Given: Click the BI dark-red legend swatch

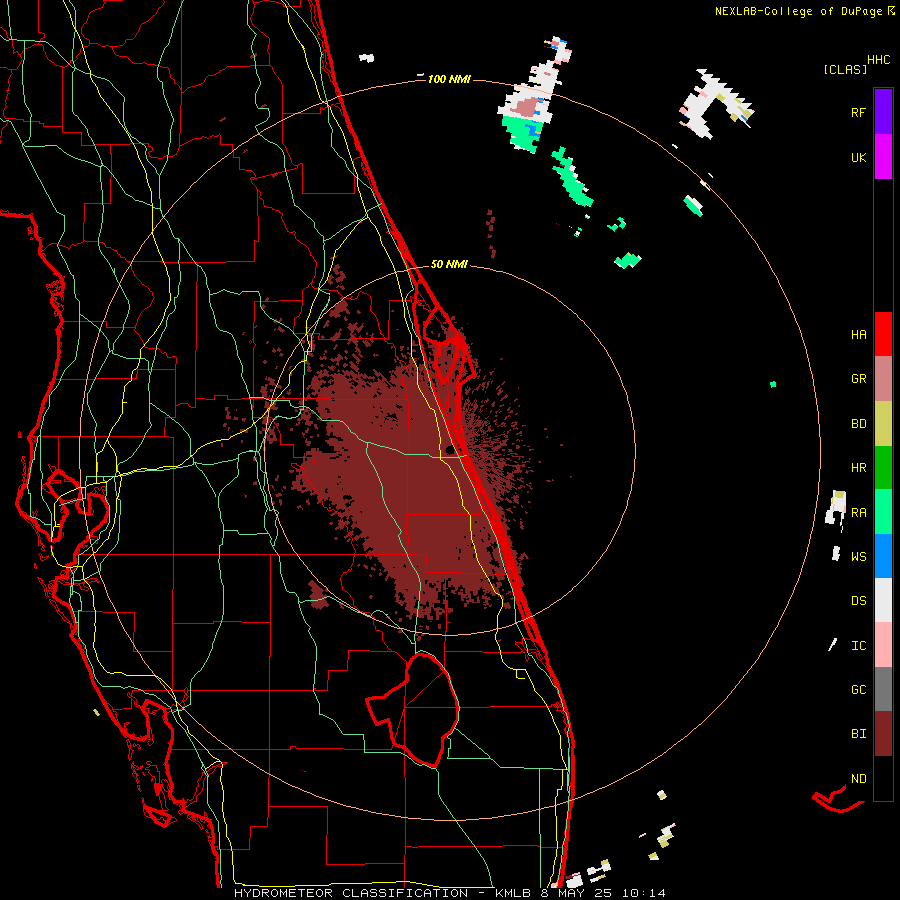Looking at the screenshot, I should coord(883,734).
